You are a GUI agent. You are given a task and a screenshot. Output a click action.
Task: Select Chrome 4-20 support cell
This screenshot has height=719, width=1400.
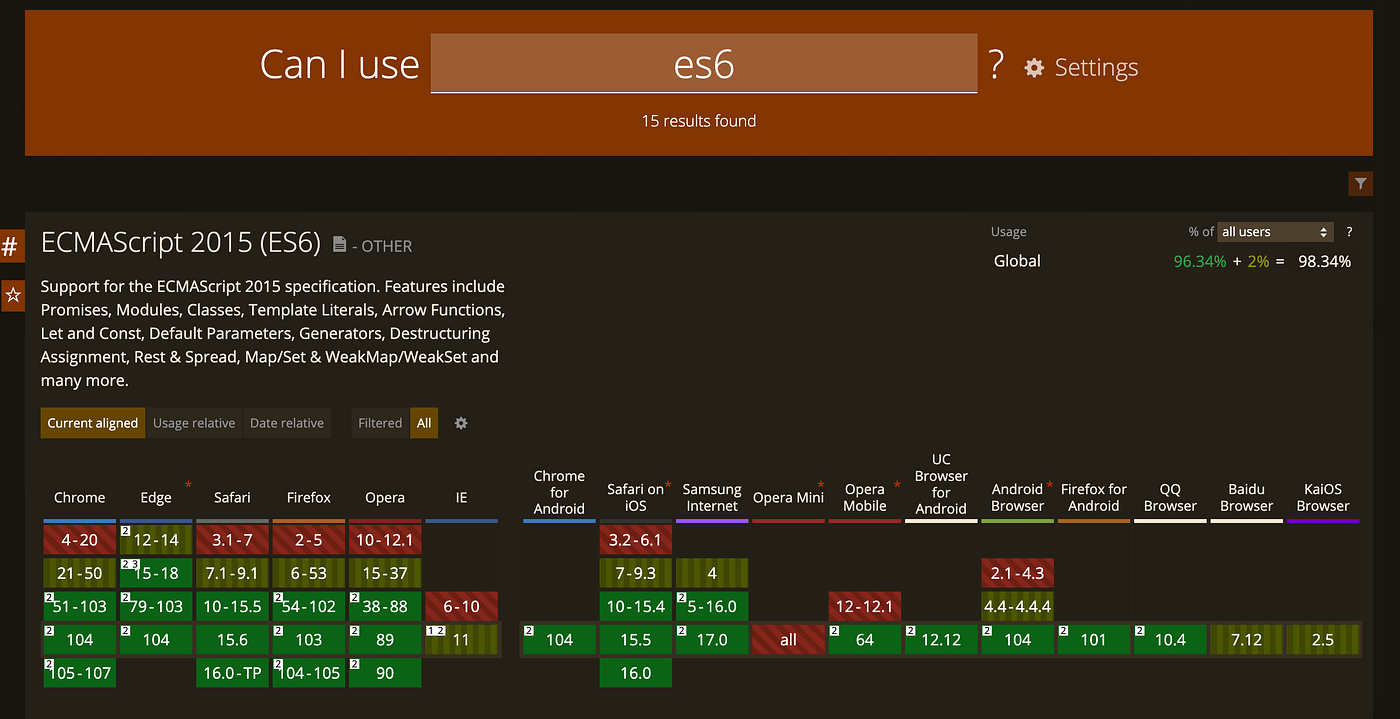[80, 540]
